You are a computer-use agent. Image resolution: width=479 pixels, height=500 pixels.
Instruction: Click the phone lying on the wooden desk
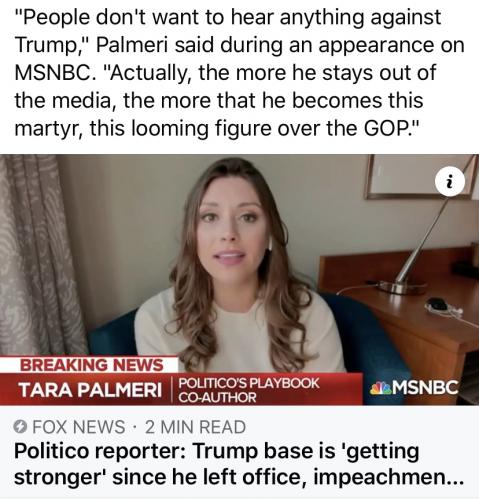[437, 305]
